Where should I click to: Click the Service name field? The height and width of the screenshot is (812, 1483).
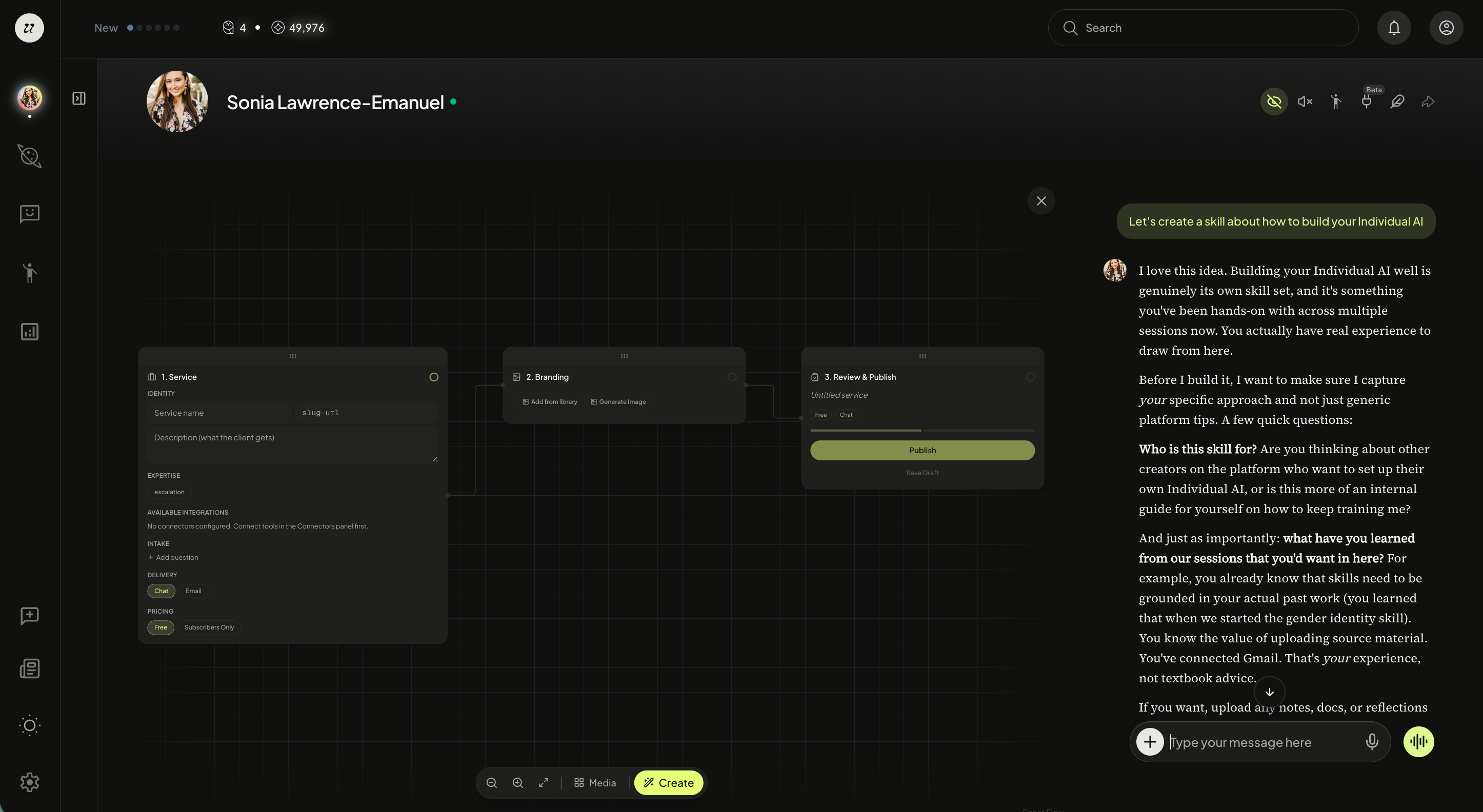[x=219, y=413]
